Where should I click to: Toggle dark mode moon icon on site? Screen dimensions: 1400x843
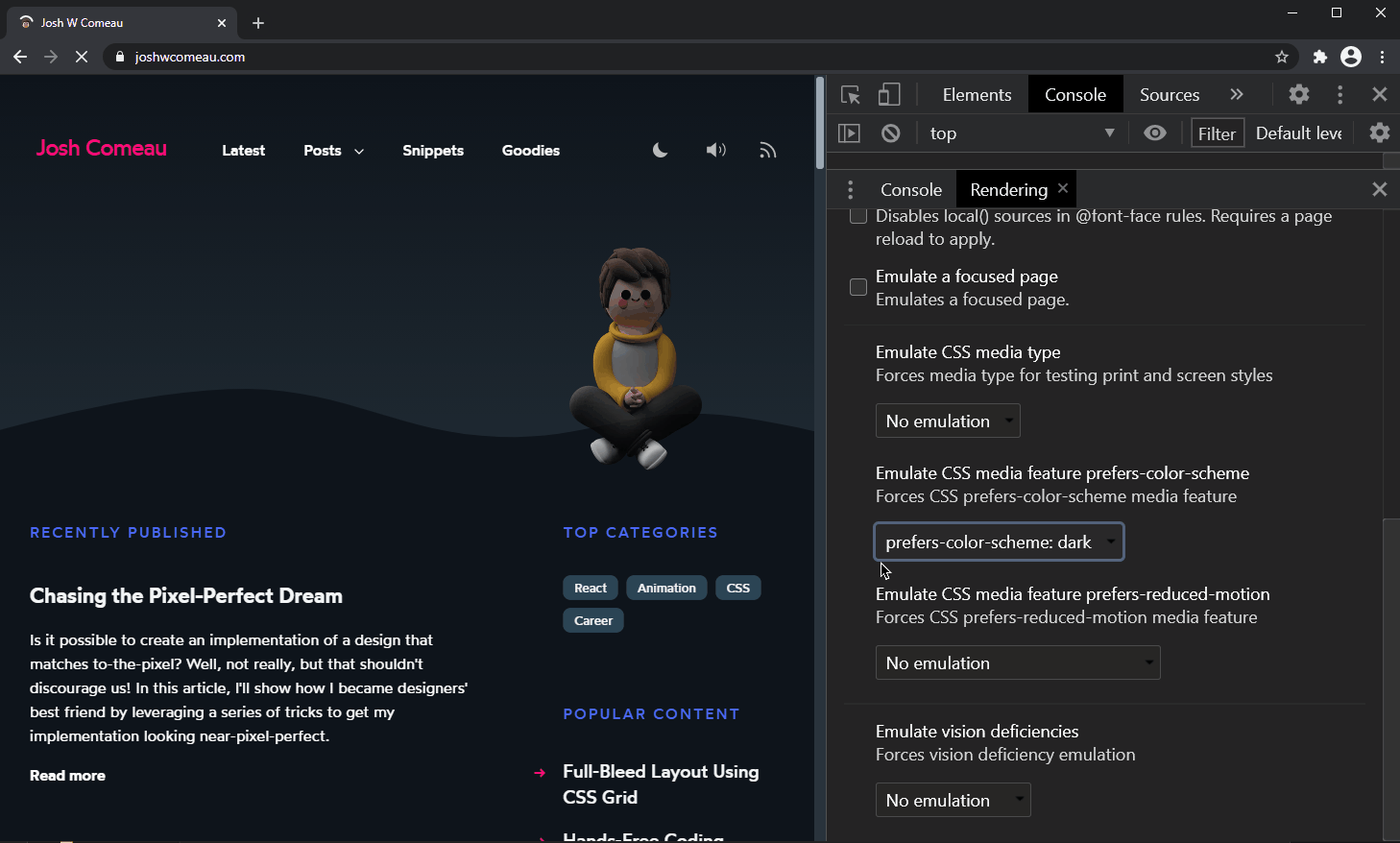click(660, 150)
